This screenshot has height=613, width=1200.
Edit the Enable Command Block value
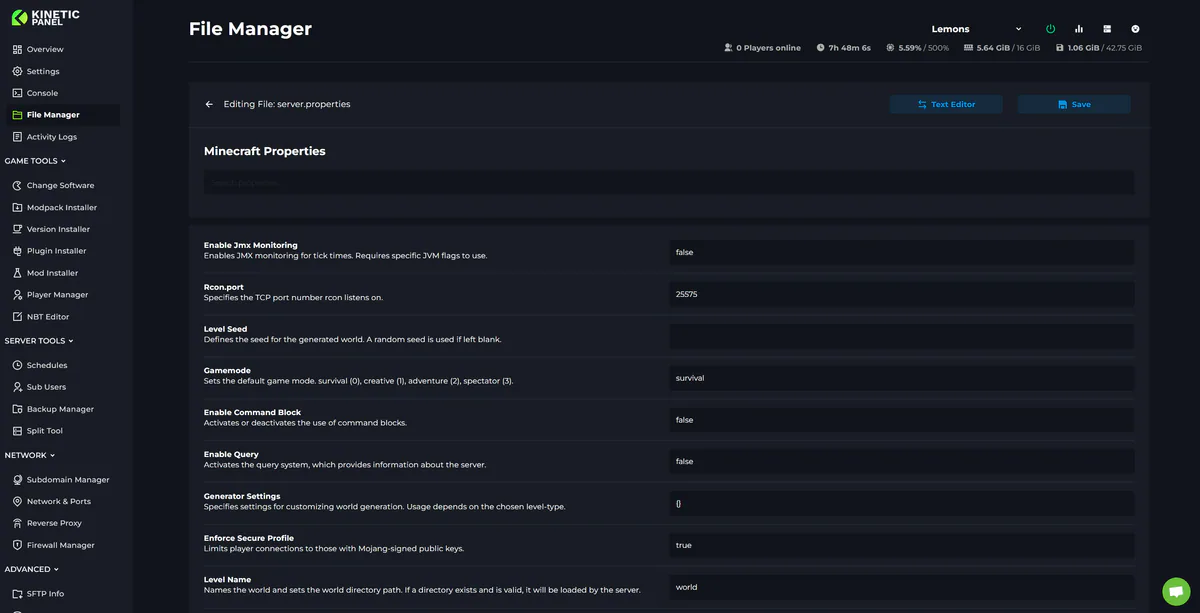pyautogui.click(x=902, y=420)
